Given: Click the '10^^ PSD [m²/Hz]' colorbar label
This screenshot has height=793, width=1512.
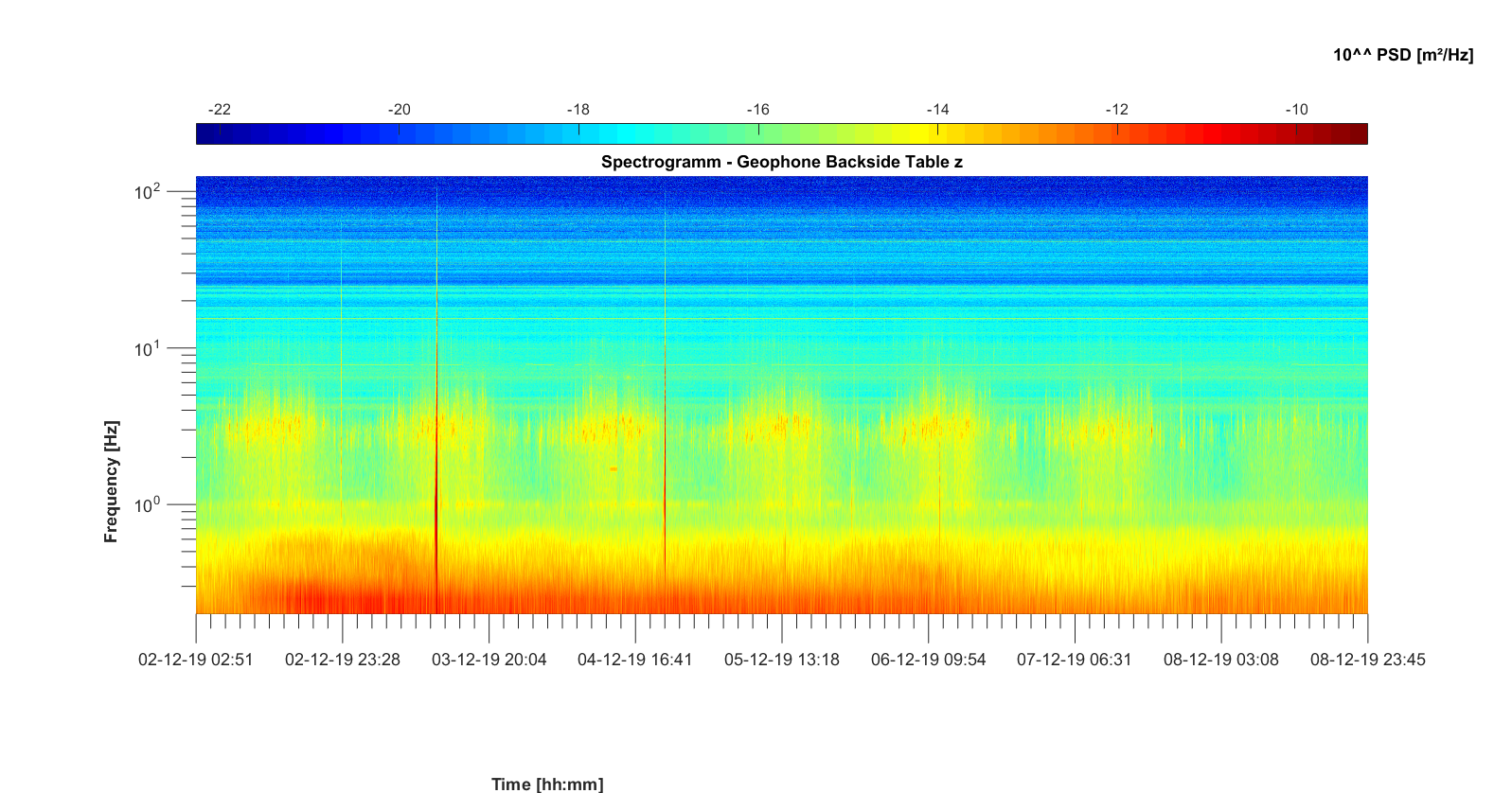Looking at the screenshot, I should tap(1402, 55).
